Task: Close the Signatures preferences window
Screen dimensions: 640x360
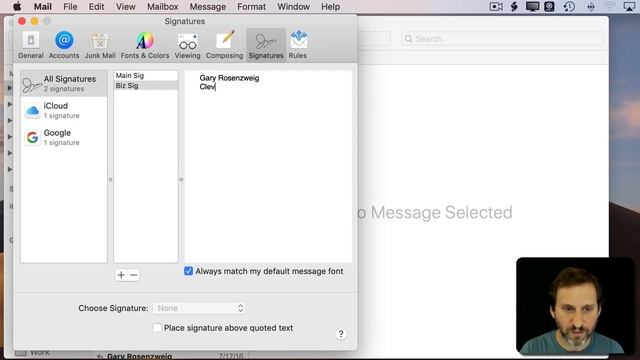Action: click(x=22, y=21)
